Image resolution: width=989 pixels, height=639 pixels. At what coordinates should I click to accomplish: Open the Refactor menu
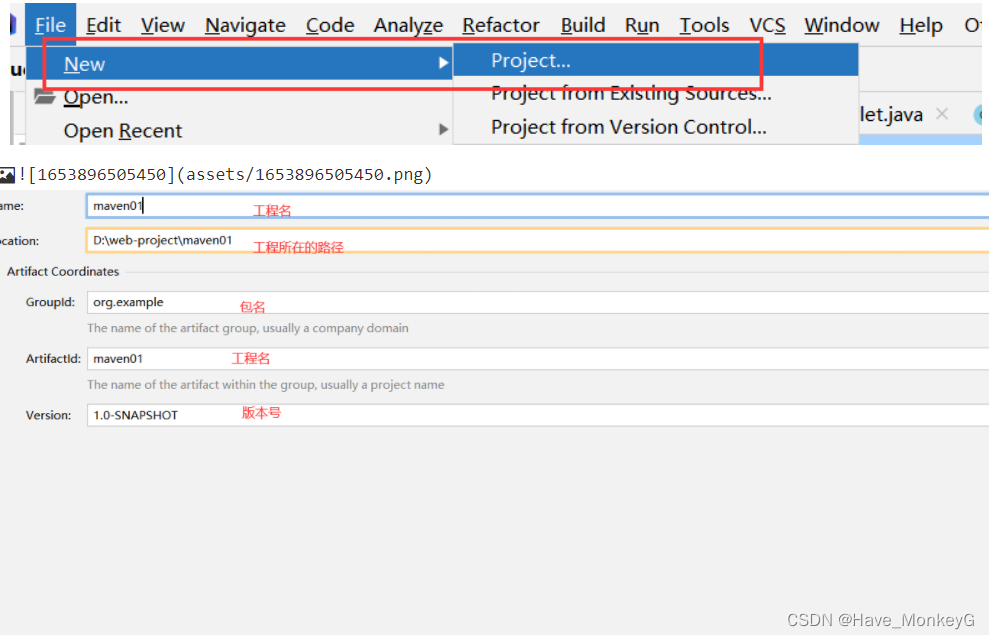click(x=501, y=25)
